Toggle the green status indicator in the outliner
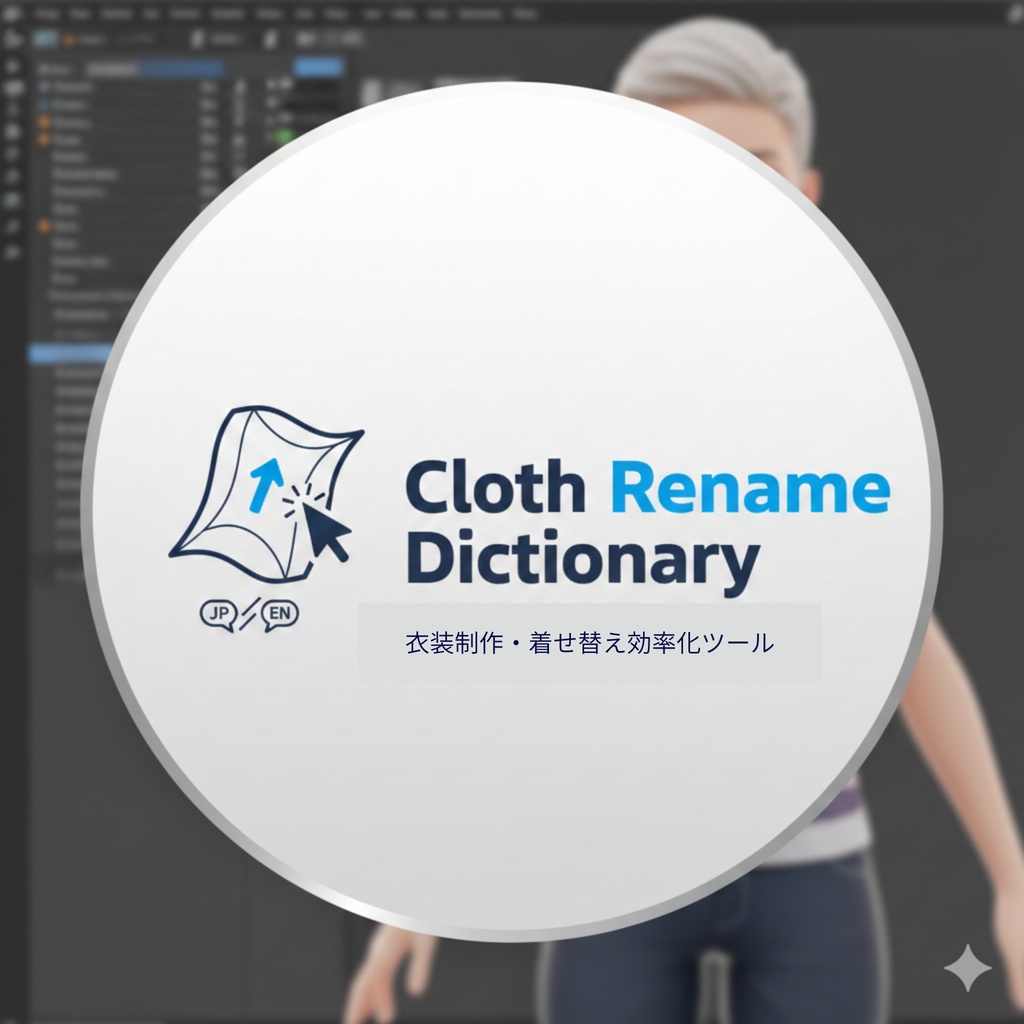This screenshot has height=1024, width=1024. pos(283,136)
